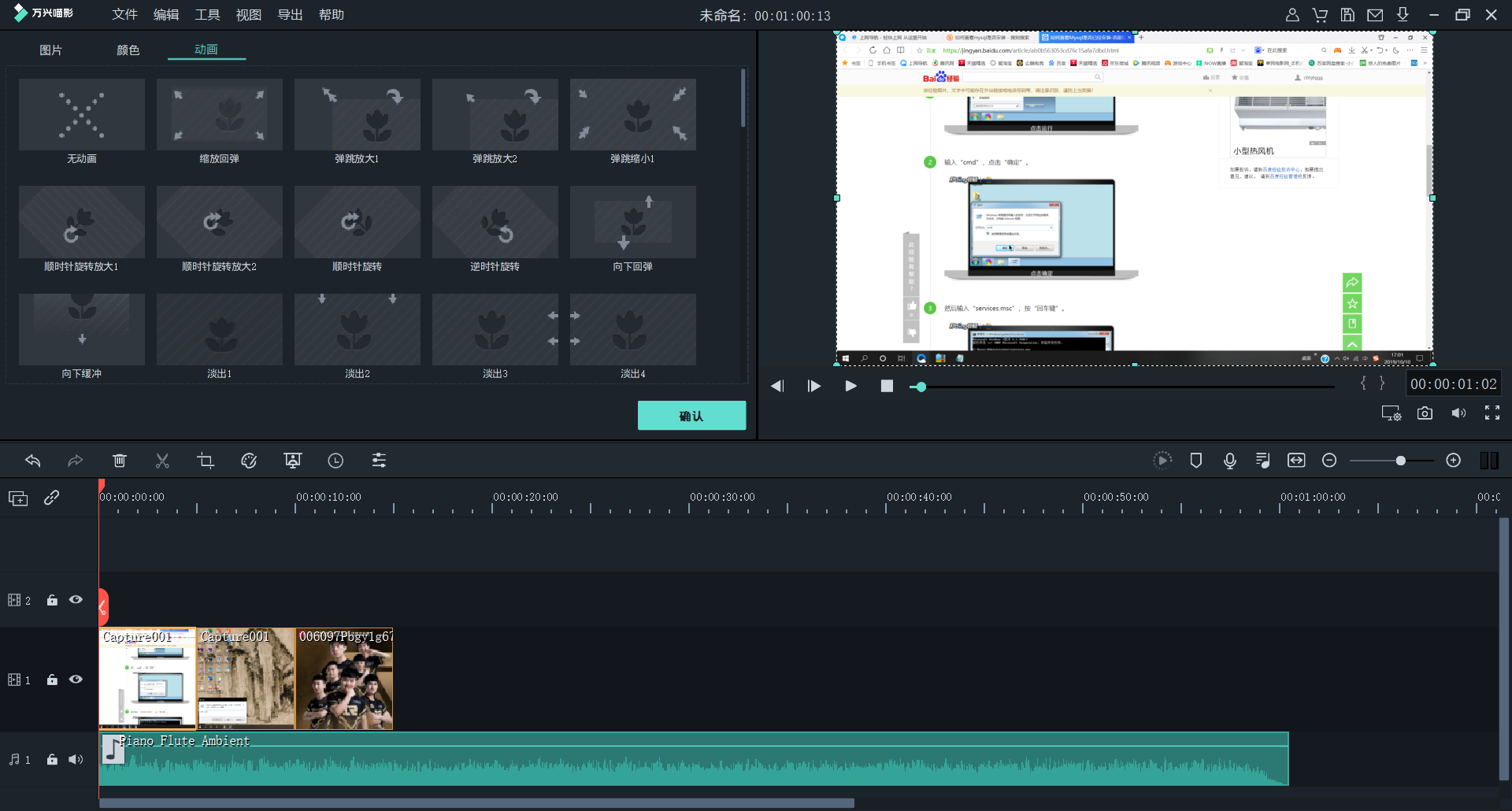
Task: Switch to the 颜色 tab
Action: 128,50
